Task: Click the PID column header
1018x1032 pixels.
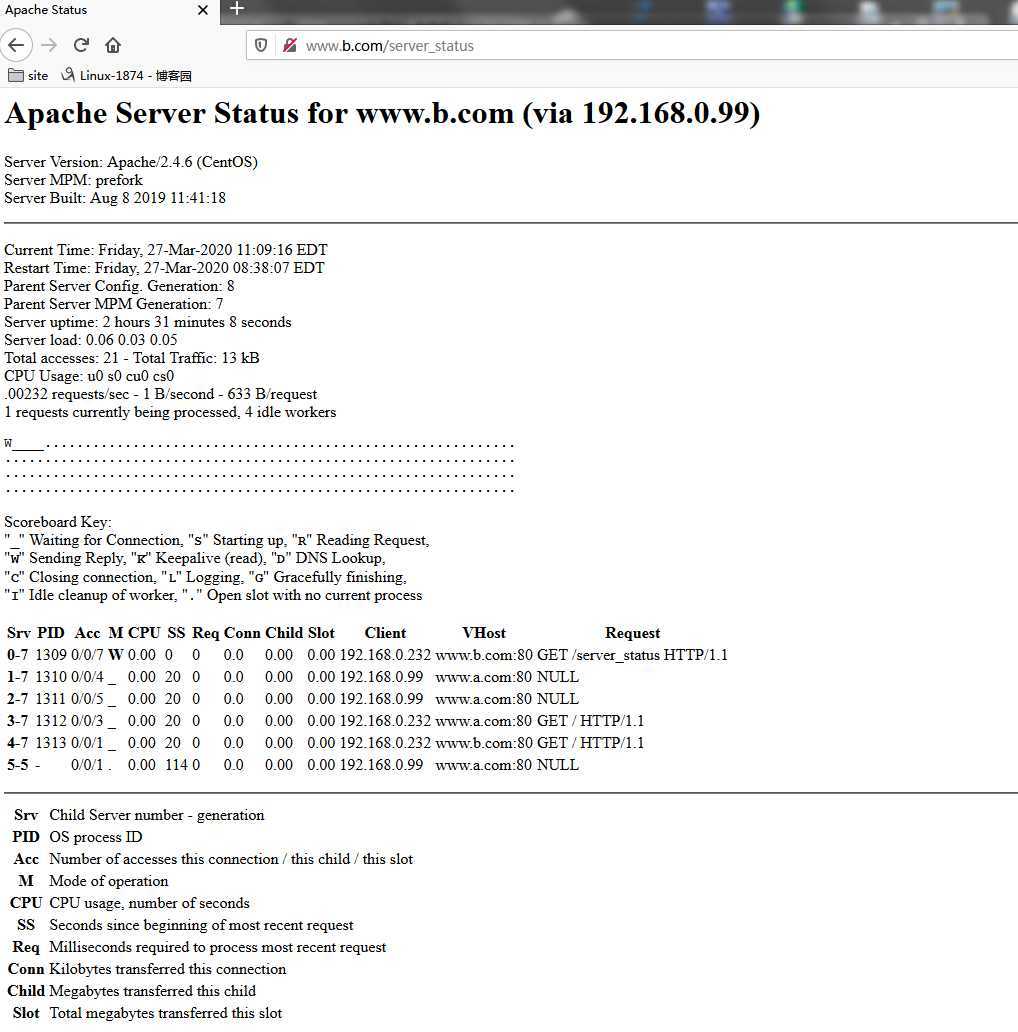Action: tap(51, 632)
